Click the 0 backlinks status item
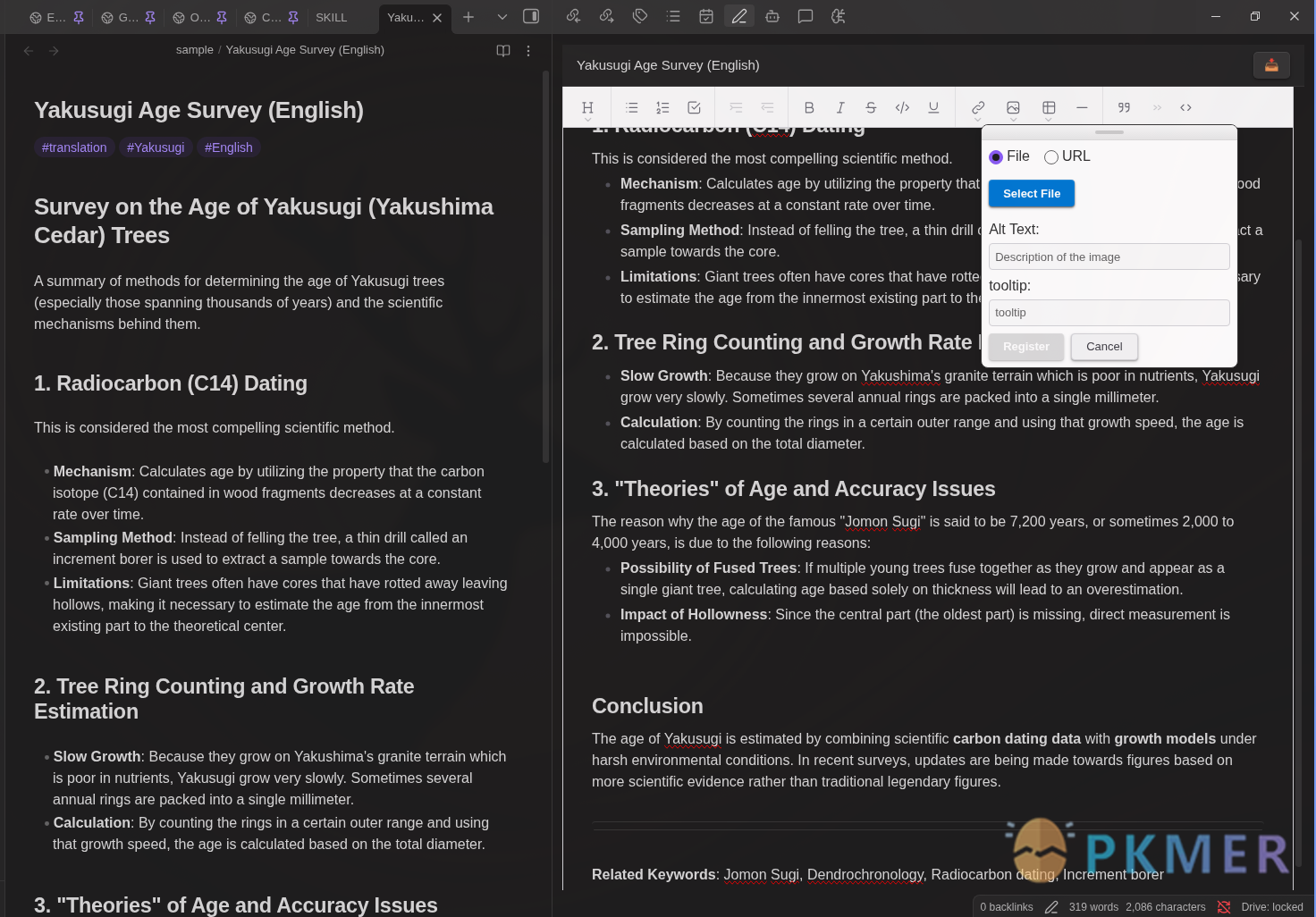Screen dimensions: 1316x917 click(1007, 907)
